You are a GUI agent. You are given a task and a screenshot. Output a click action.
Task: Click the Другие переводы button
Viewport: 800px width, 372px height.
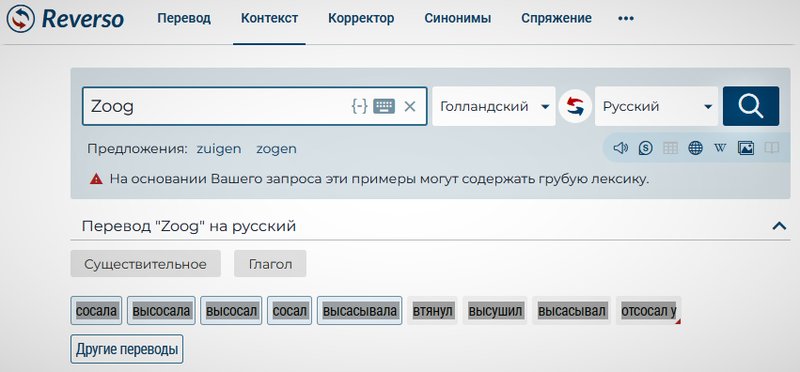tap(127, 350)
